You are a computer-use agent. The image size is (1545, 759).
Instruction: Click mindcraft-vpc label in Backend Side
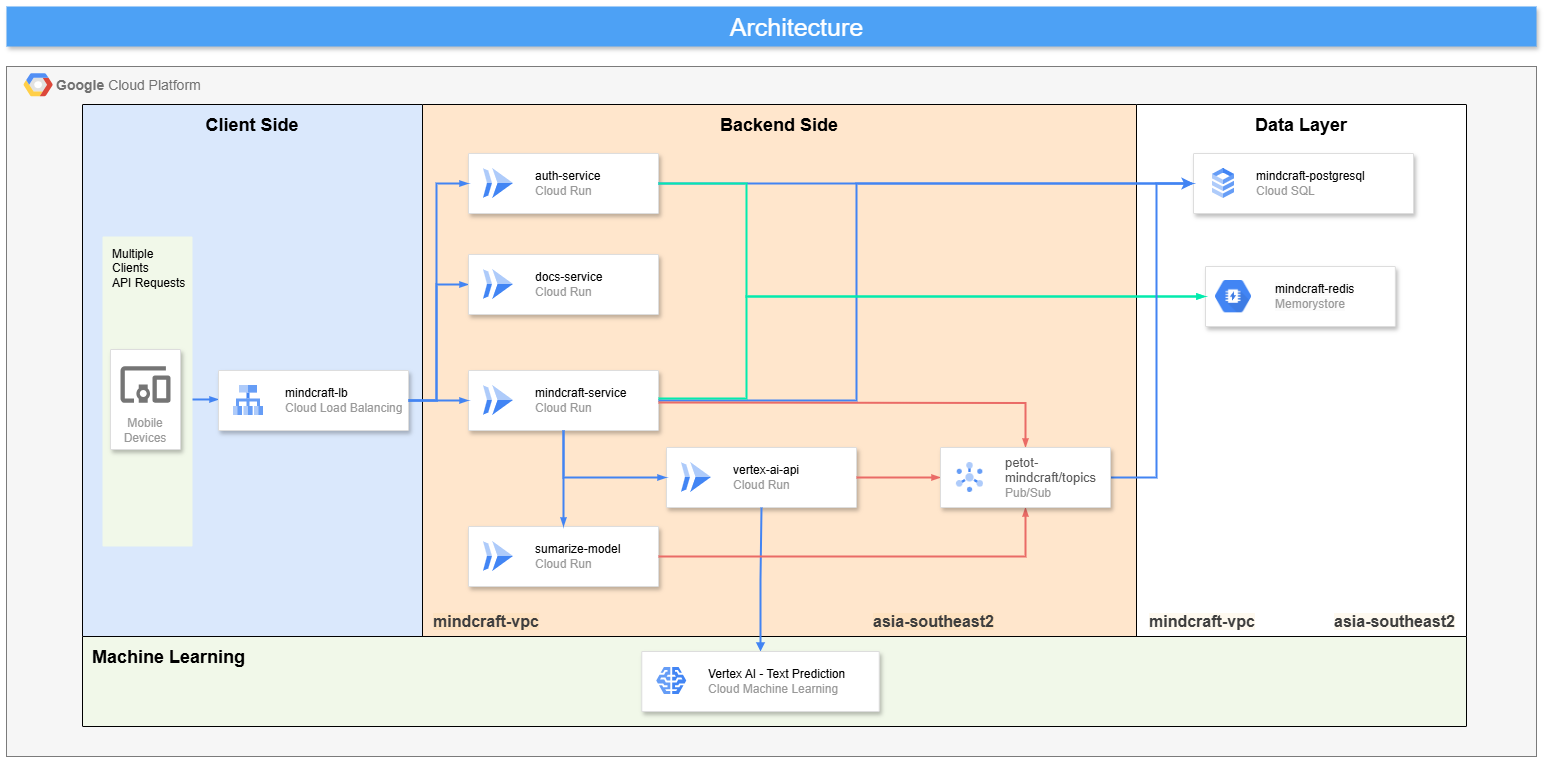(486, 621)
